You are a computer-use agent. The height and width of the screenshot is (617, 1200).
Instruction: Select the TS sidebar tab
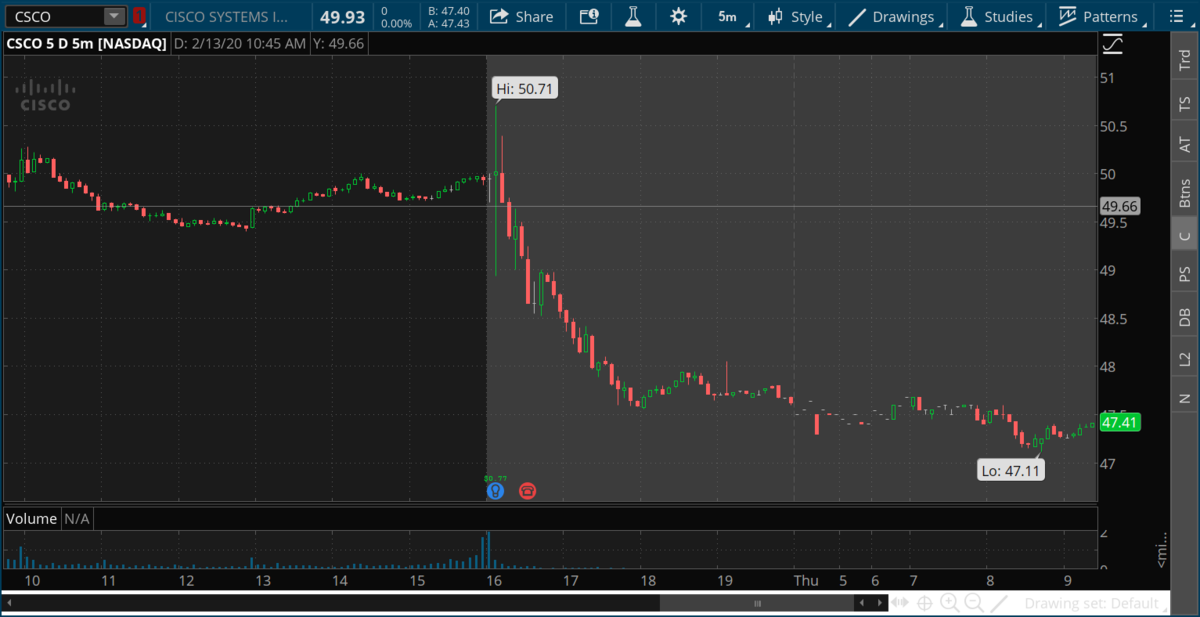pos(1185,102)
